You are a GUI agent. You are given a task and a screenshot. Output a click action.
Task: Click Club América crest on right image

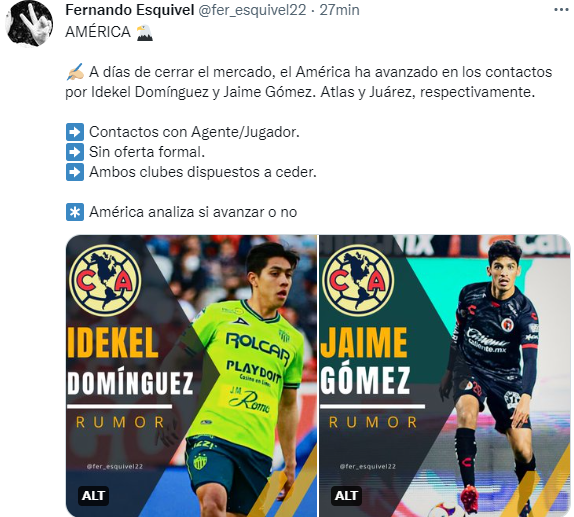(x=358, y=280)
